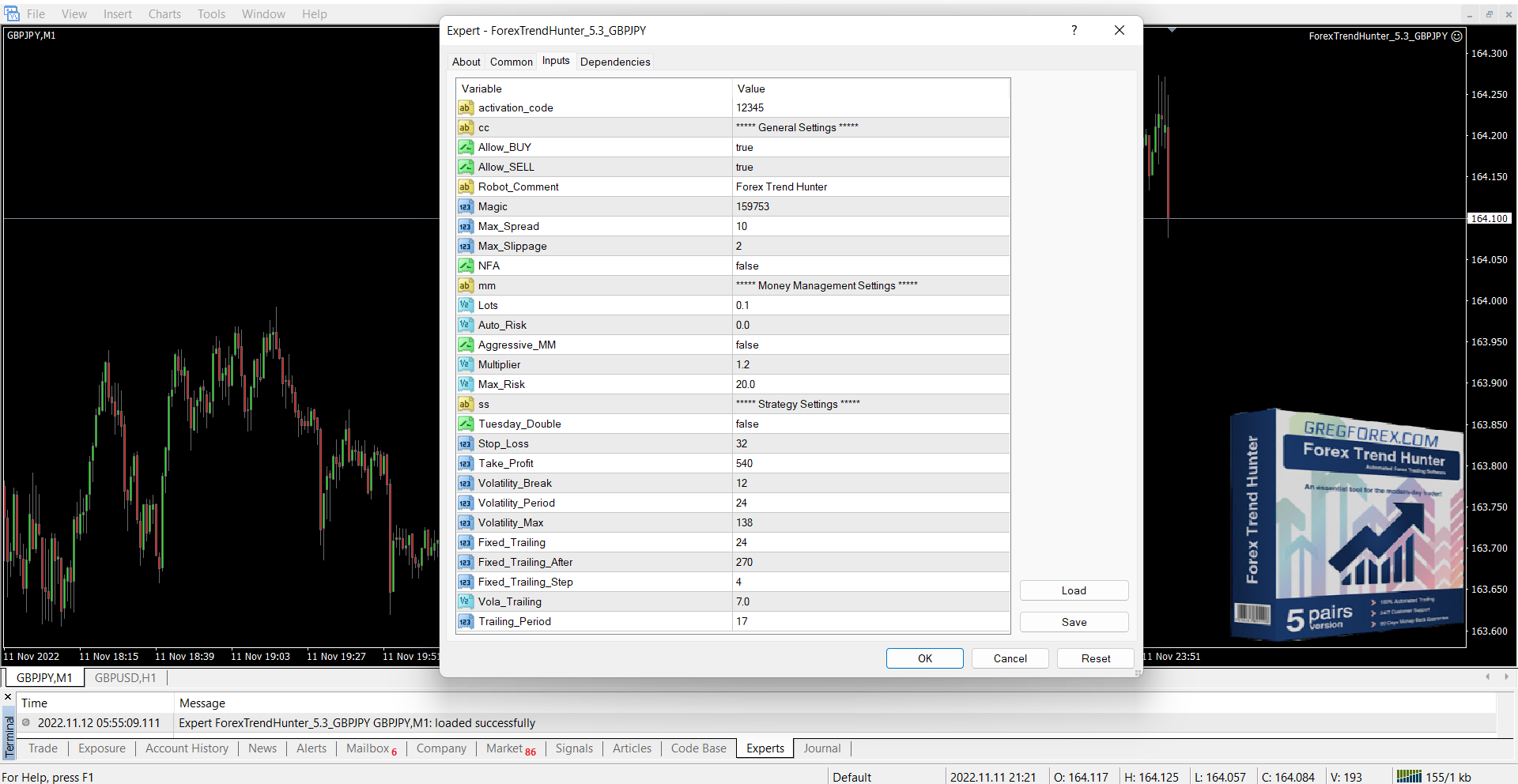Click the MetaTrader application icon in menu bar
This screenshot has width=1518, height=784.
tap(12, 13)
